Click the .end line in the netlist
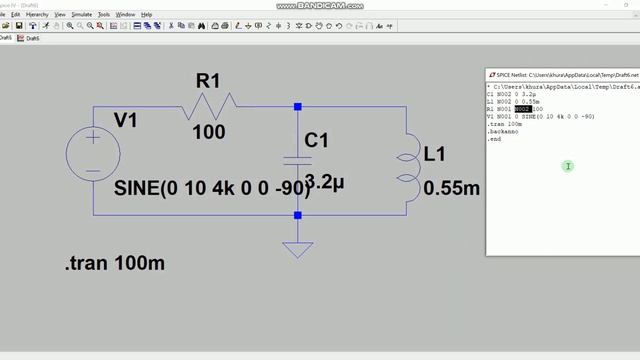This screenshot has height=360, width=640. click(494, 139)
